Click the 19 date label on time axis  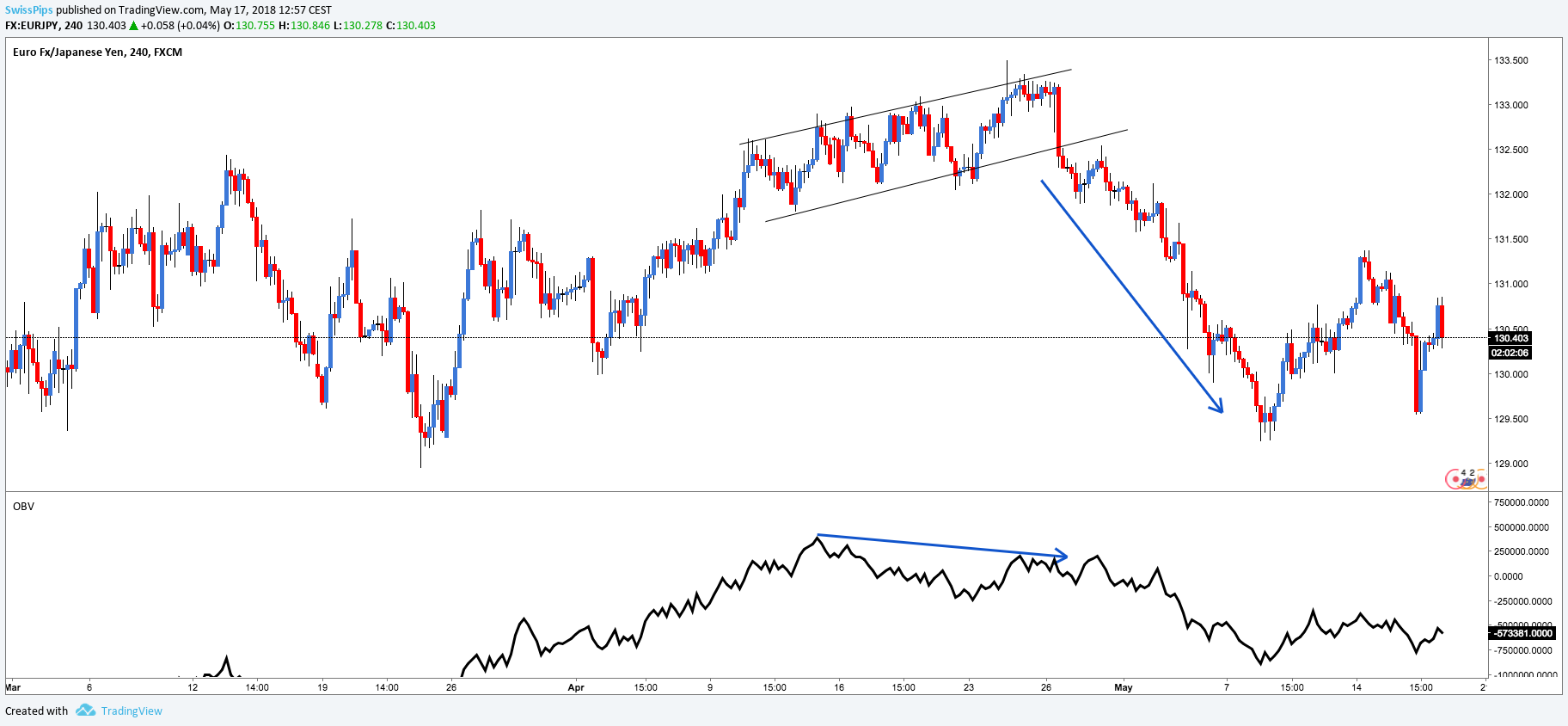322,687
